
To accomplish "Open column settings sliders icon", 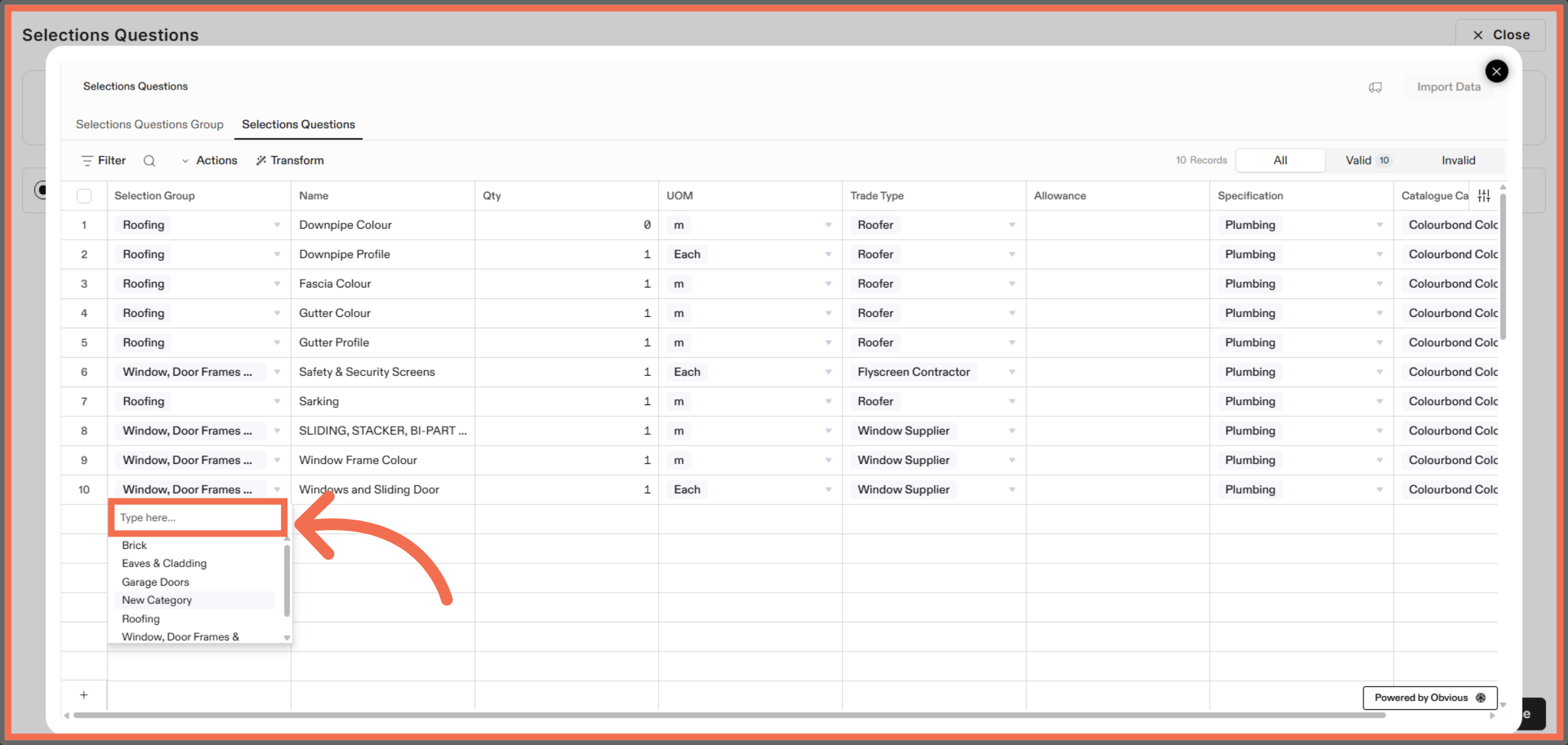I will (x=1484, y=195).
